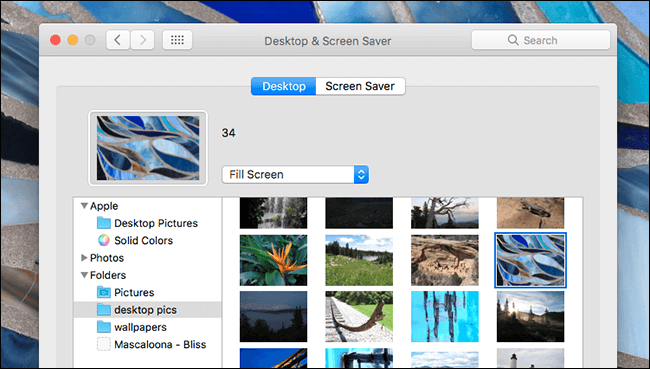Click the forward navigation arrow button
The height and width of the screenshot is (369, 650).
143,40
